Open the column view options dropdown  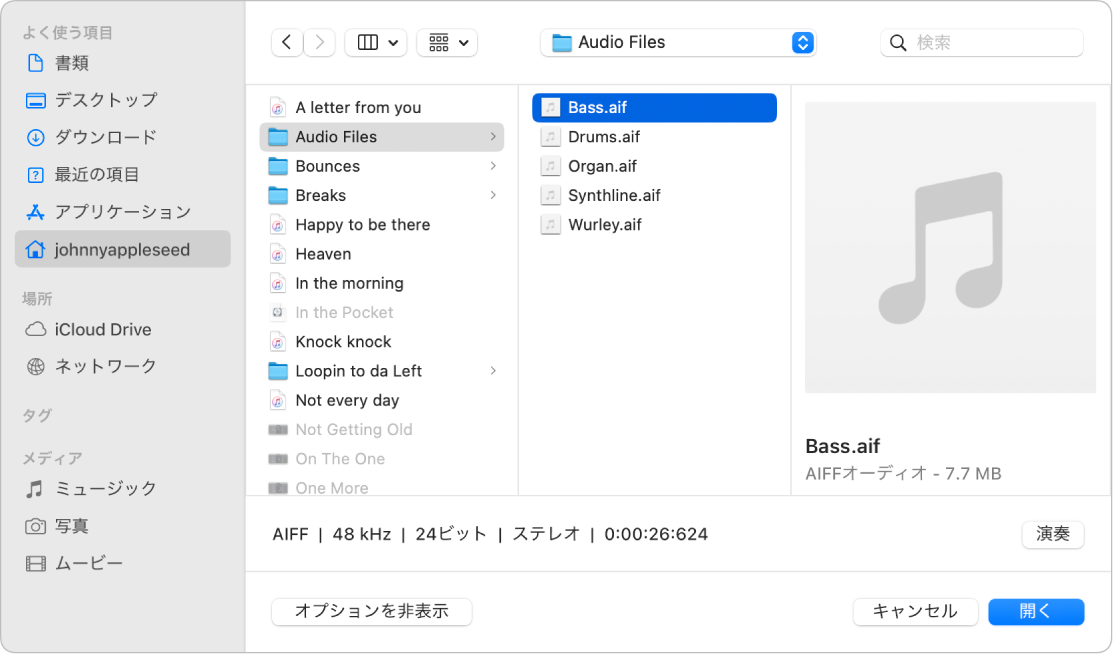376,42
